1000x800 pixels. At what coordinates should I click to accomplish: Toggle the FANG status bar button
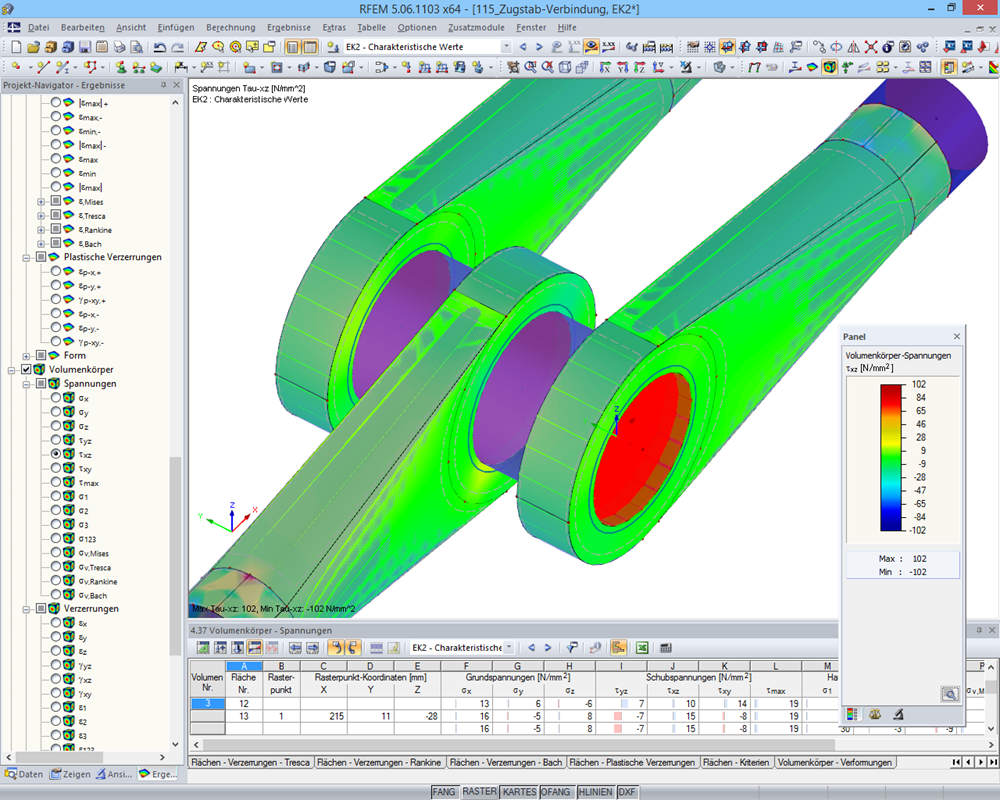(444, 792)
